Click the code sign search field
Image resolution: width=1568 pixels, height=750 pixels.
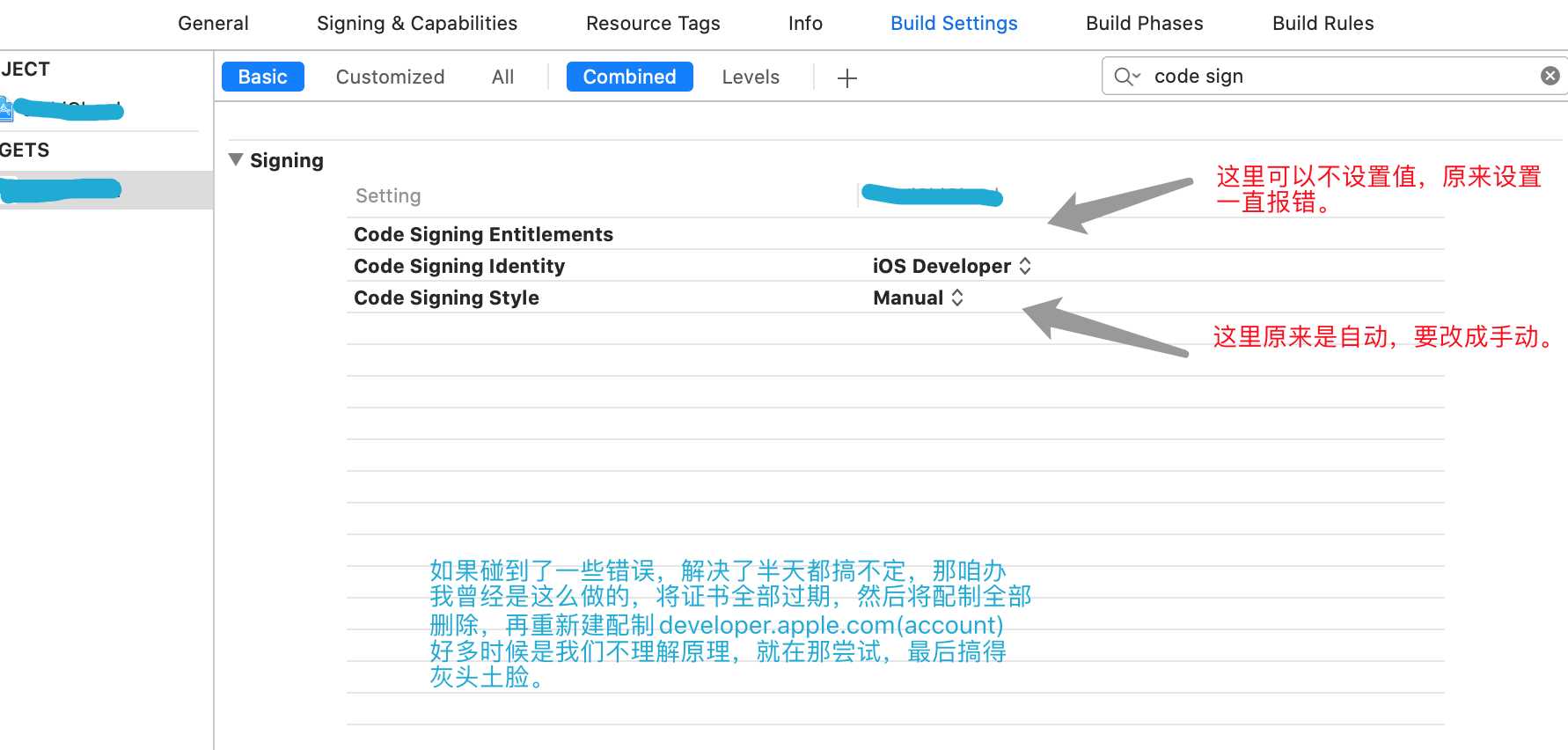(x=1337, y=77)
